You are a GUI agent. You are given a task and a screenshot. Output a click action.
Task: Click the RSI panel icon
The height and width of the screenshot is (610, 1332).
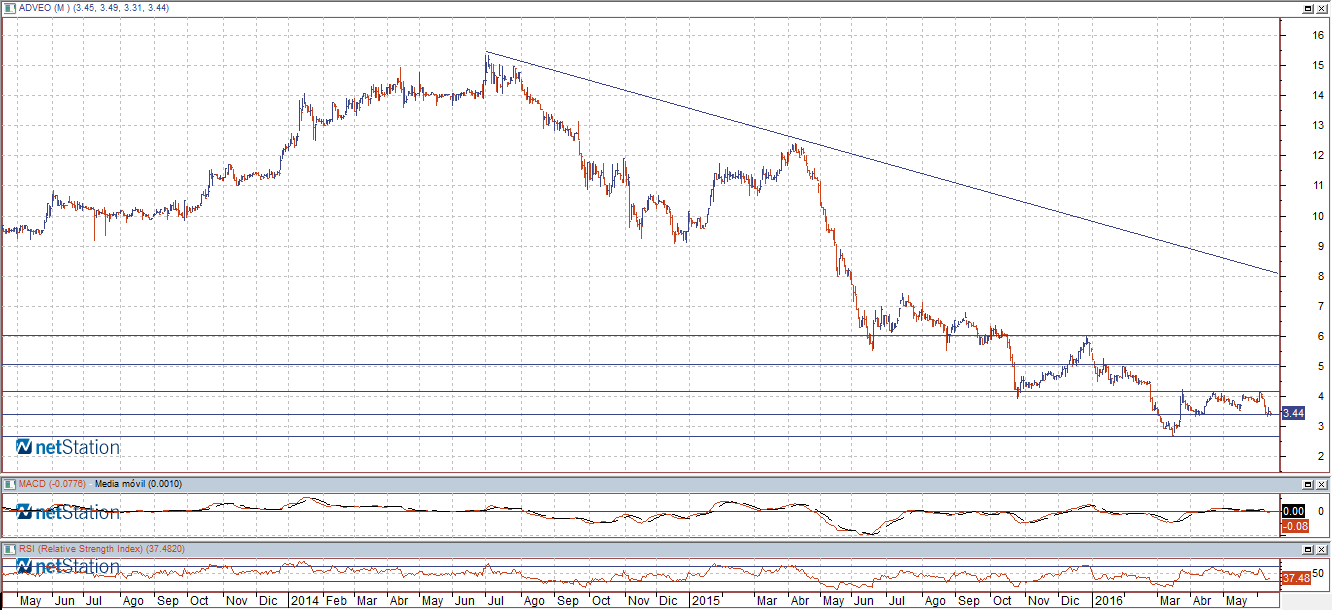pos(9,549)
